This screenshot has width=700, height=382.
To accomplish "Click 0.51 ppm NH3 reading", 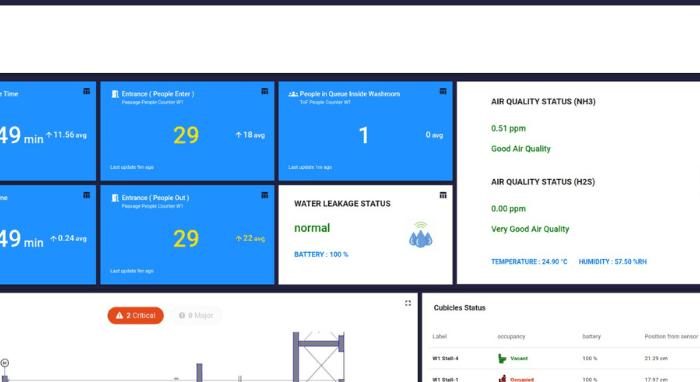I will tap(508, 129).
